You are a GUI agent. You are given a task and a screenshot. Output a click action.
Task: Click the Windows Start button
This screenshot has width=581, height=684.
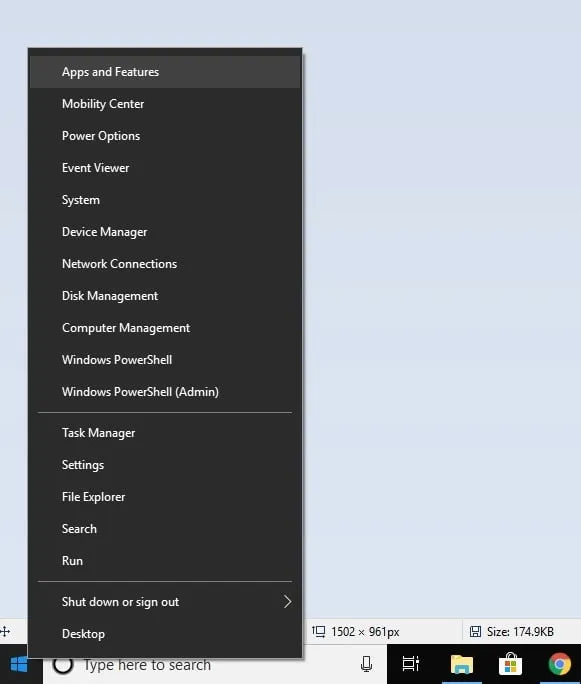21,664
